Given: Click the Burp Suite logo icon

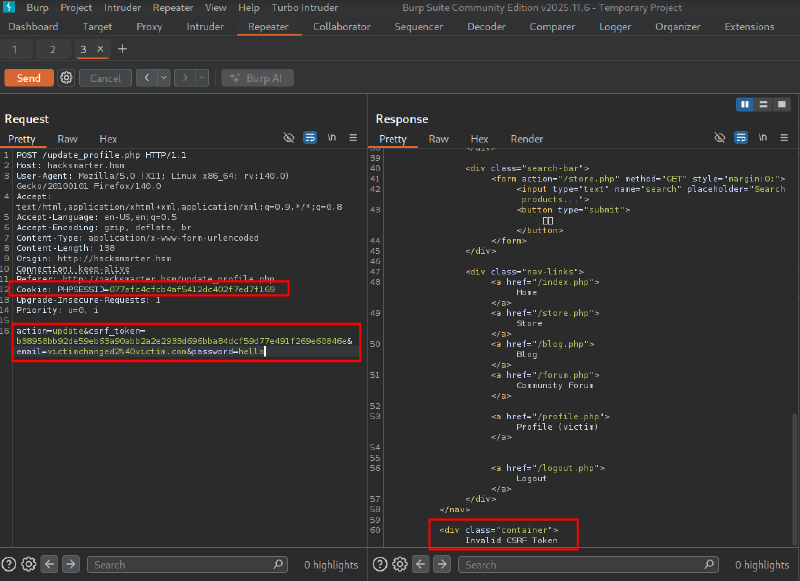Looking at the screenshot, I should coord(9,7).
